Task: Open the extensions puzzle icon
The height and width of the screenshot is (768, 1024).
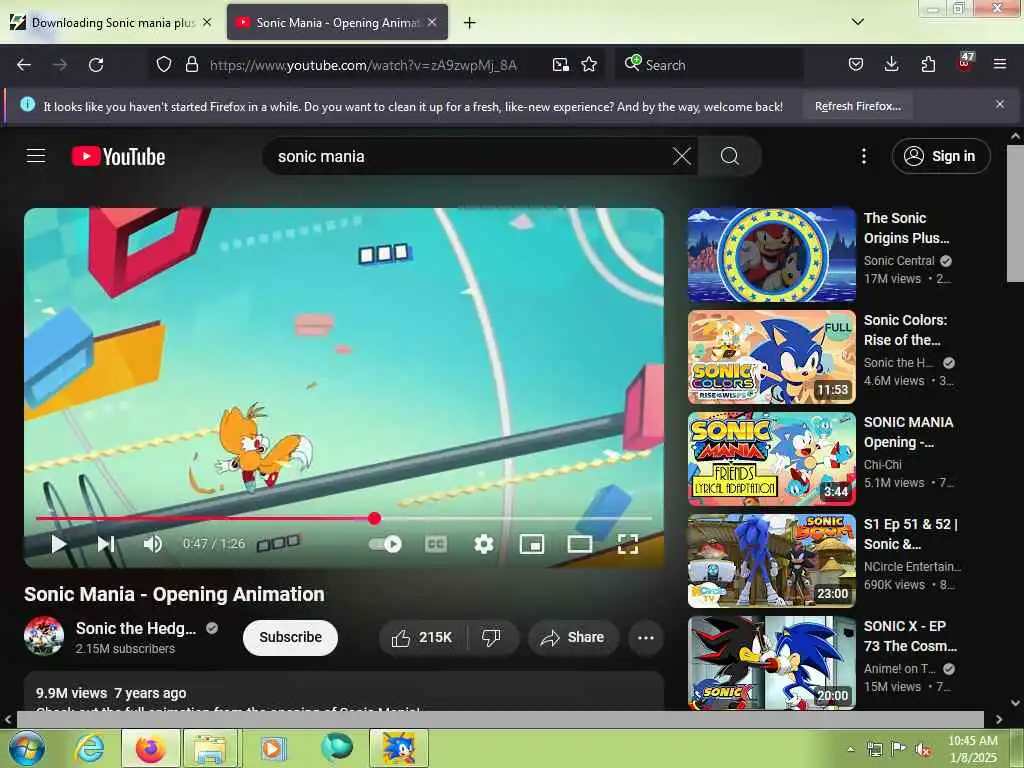Action: coord(927,65)
